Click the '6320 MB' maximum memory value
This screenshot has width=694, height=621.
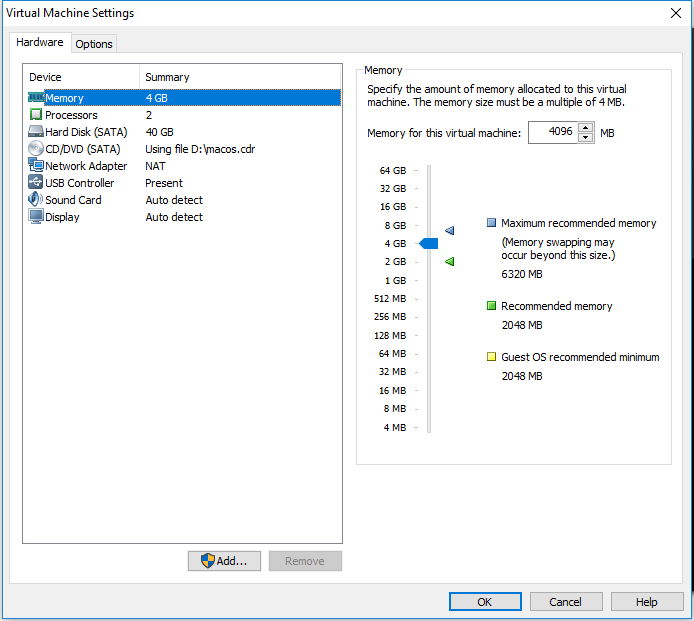[x=522, y=274]
